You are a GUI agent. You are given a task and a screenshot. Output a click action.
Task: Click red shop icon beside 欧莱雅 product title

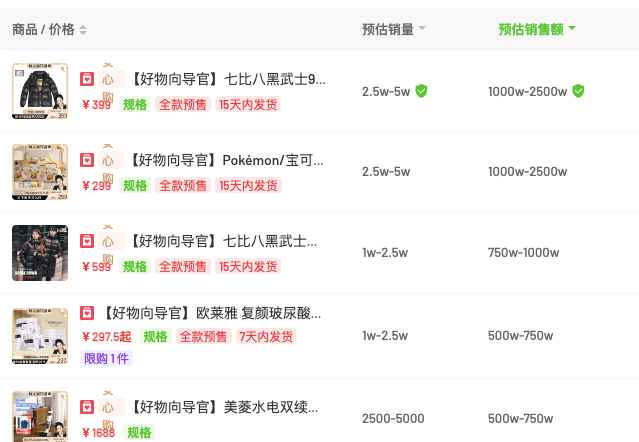(88, 313)
